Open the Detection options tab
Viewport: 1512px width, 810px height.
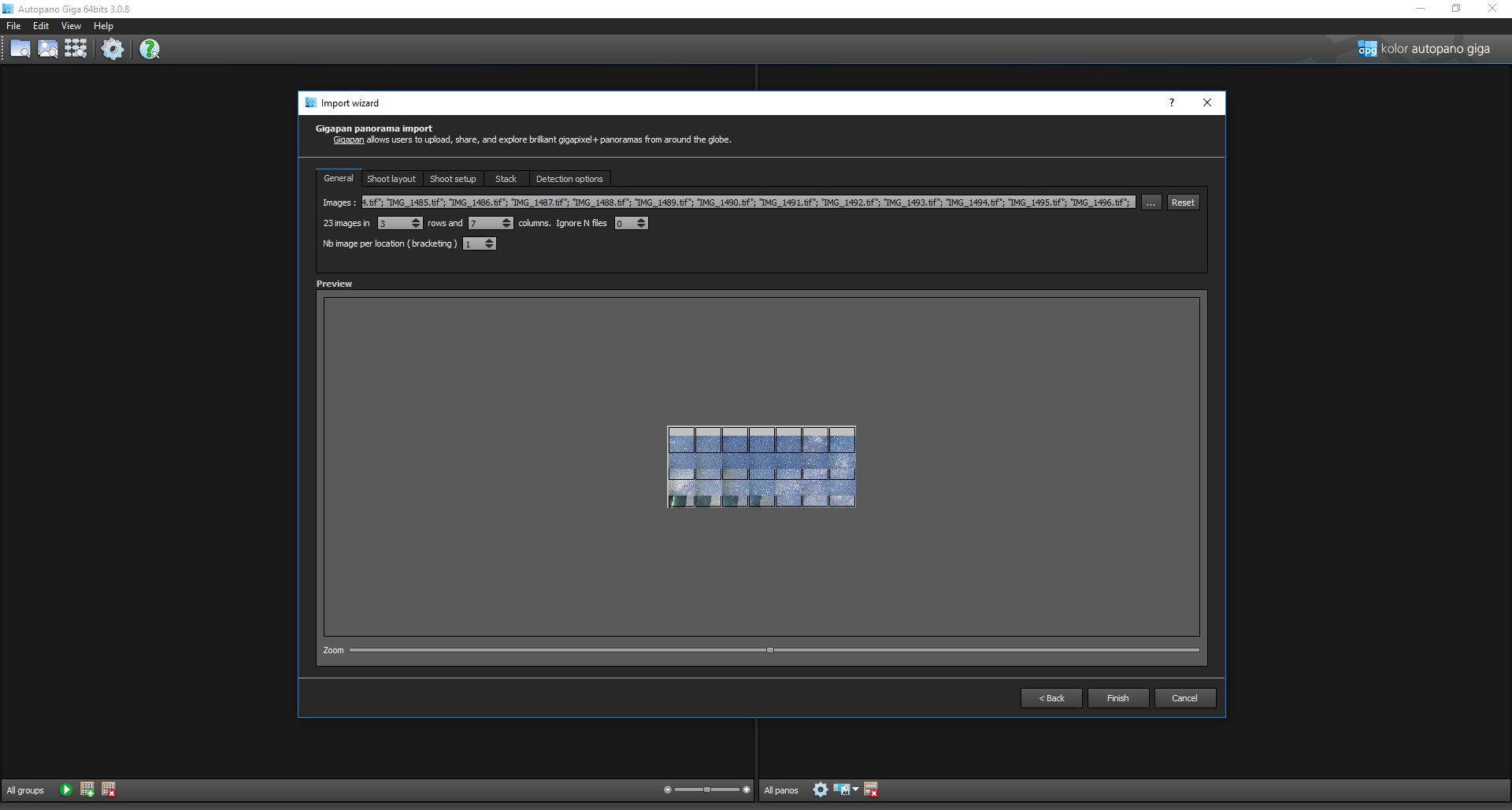569,179
